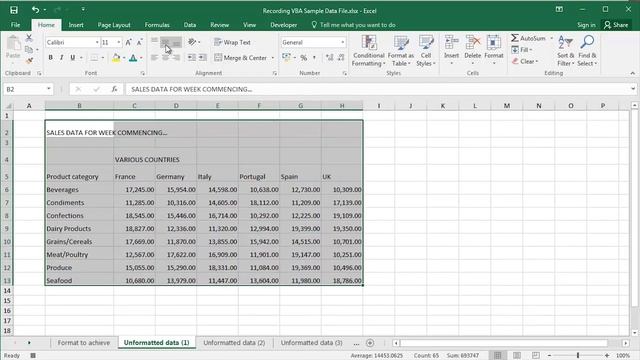Increase font size with large A icon

click(x=129, y=42)
